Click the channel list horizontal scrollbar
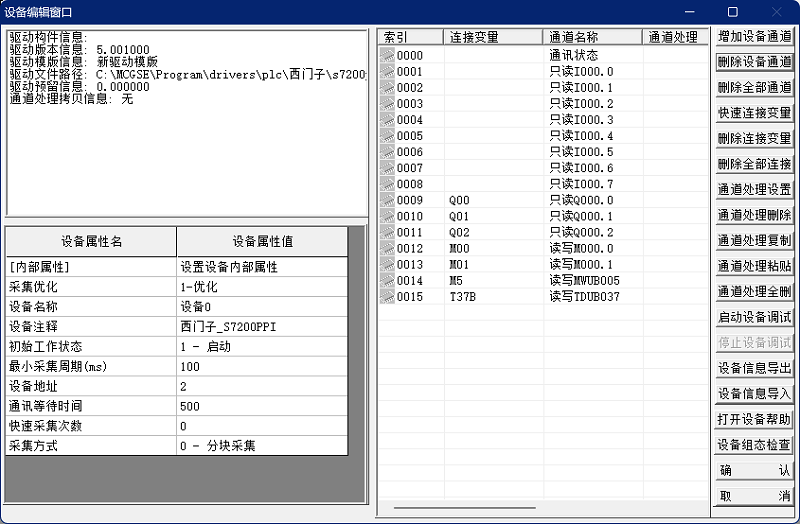The width and height of the screenshot is (800, 524). [x=464, y=510]
